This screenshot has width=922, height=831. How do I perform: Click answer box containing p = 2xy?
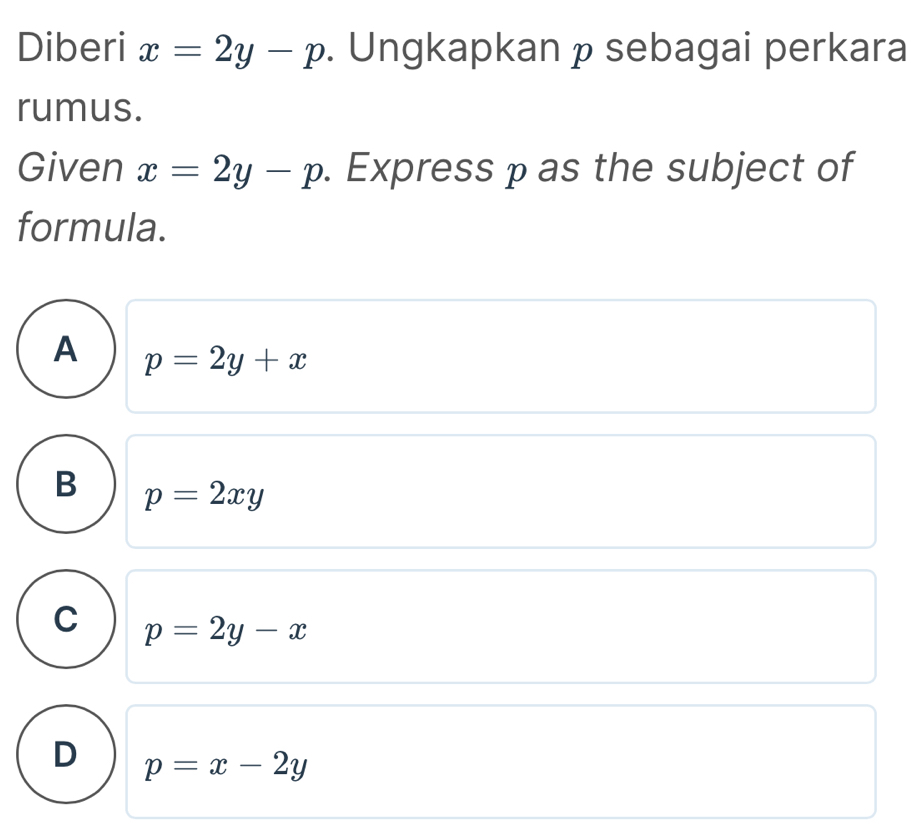point(500,491)
